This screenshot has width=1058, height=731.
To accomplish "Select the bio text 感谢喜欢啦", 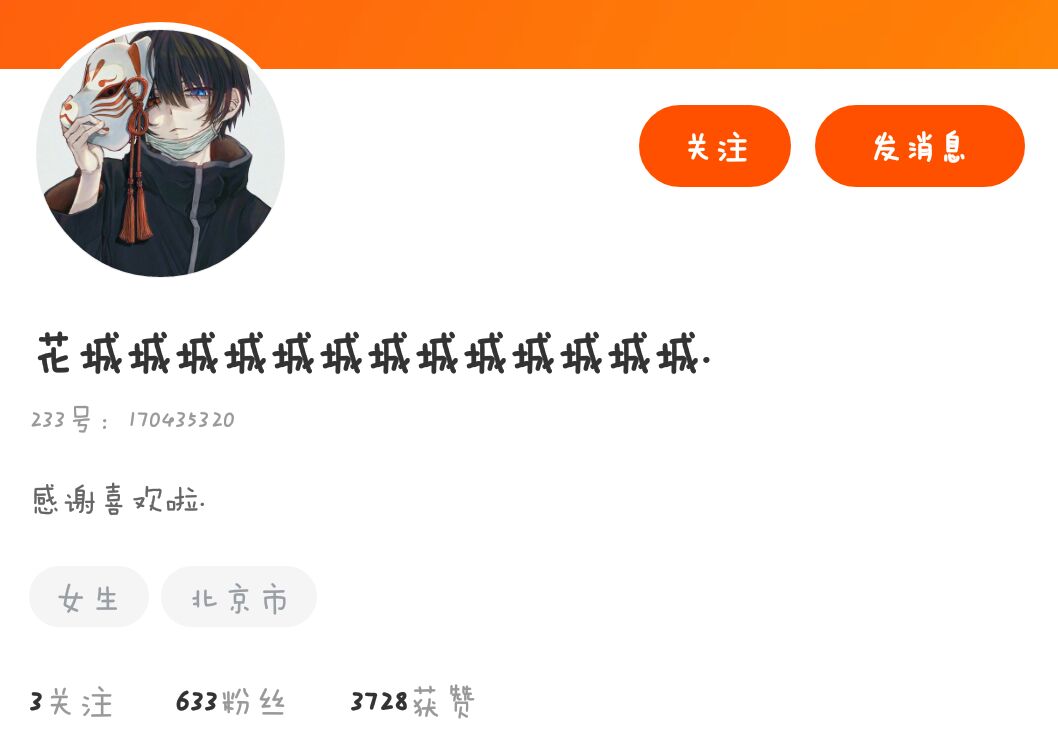I will coord(119,500).
